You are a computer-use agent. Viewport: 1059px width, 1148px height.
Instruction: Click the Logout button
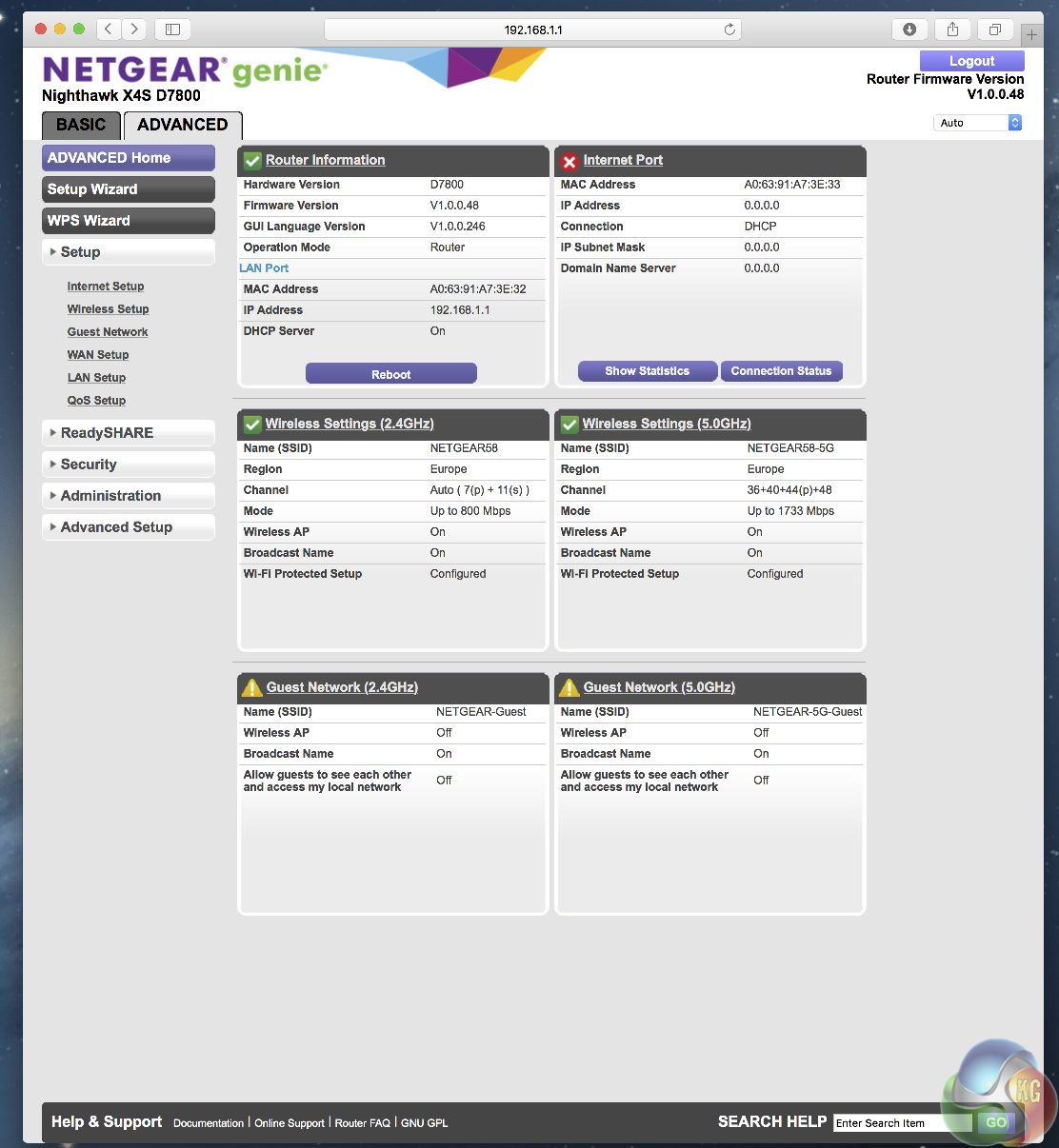pos(972,61)
